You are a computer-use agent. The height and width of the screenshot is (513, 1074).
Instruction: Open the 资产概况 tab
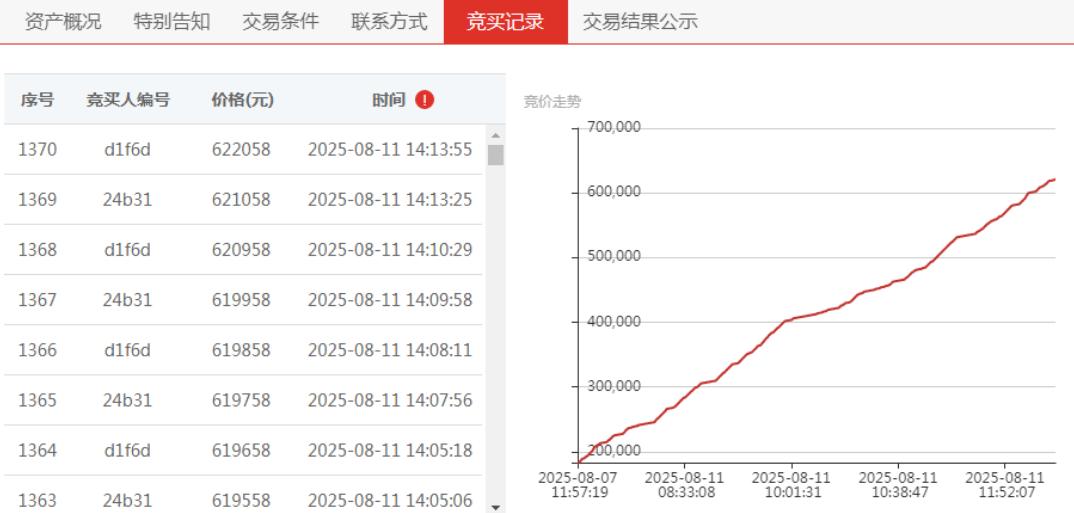(x=62, y=22)
